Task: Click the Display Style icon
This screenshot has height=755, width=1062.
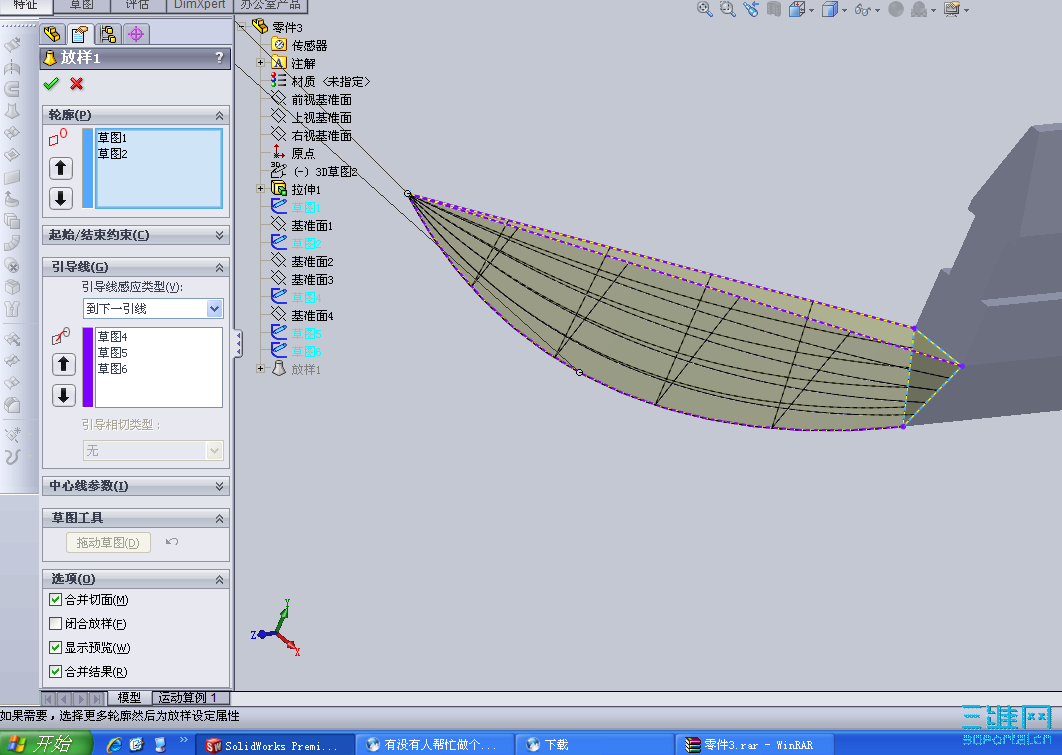Action: pyautogui.click(x=829, y=9)
